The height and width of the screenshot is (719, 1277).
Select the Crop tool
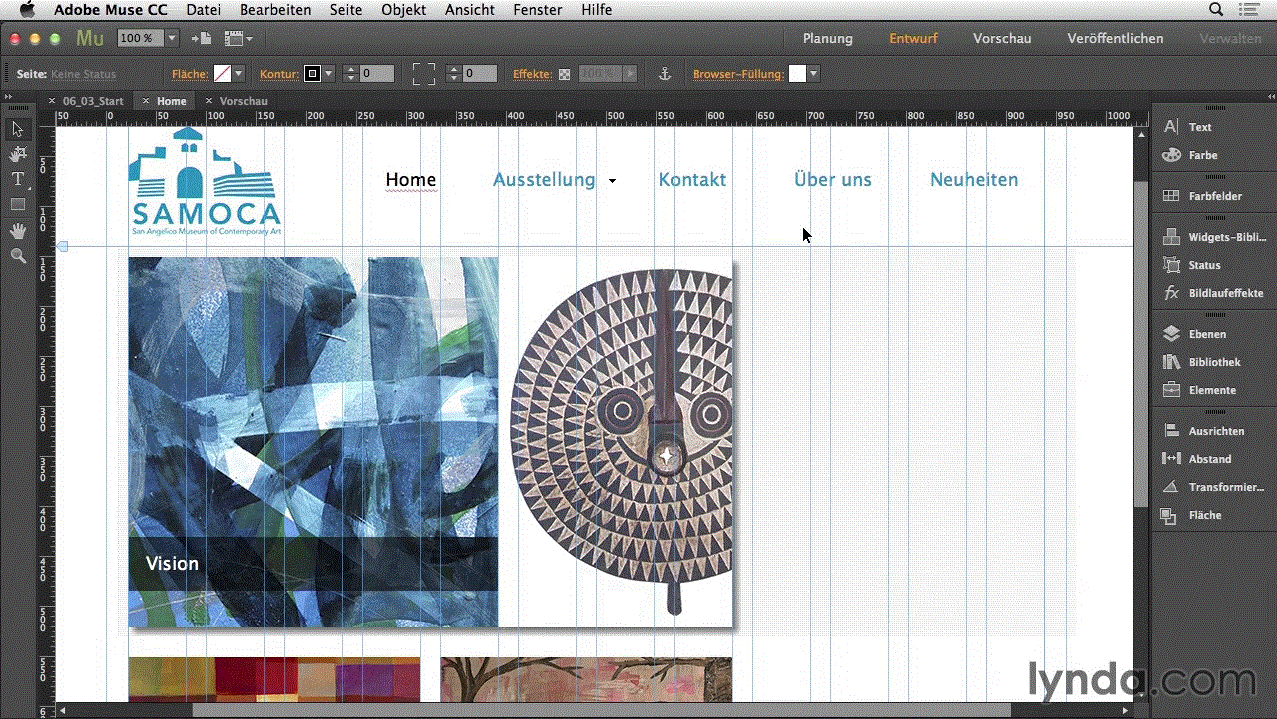click(x=18, y=154)
